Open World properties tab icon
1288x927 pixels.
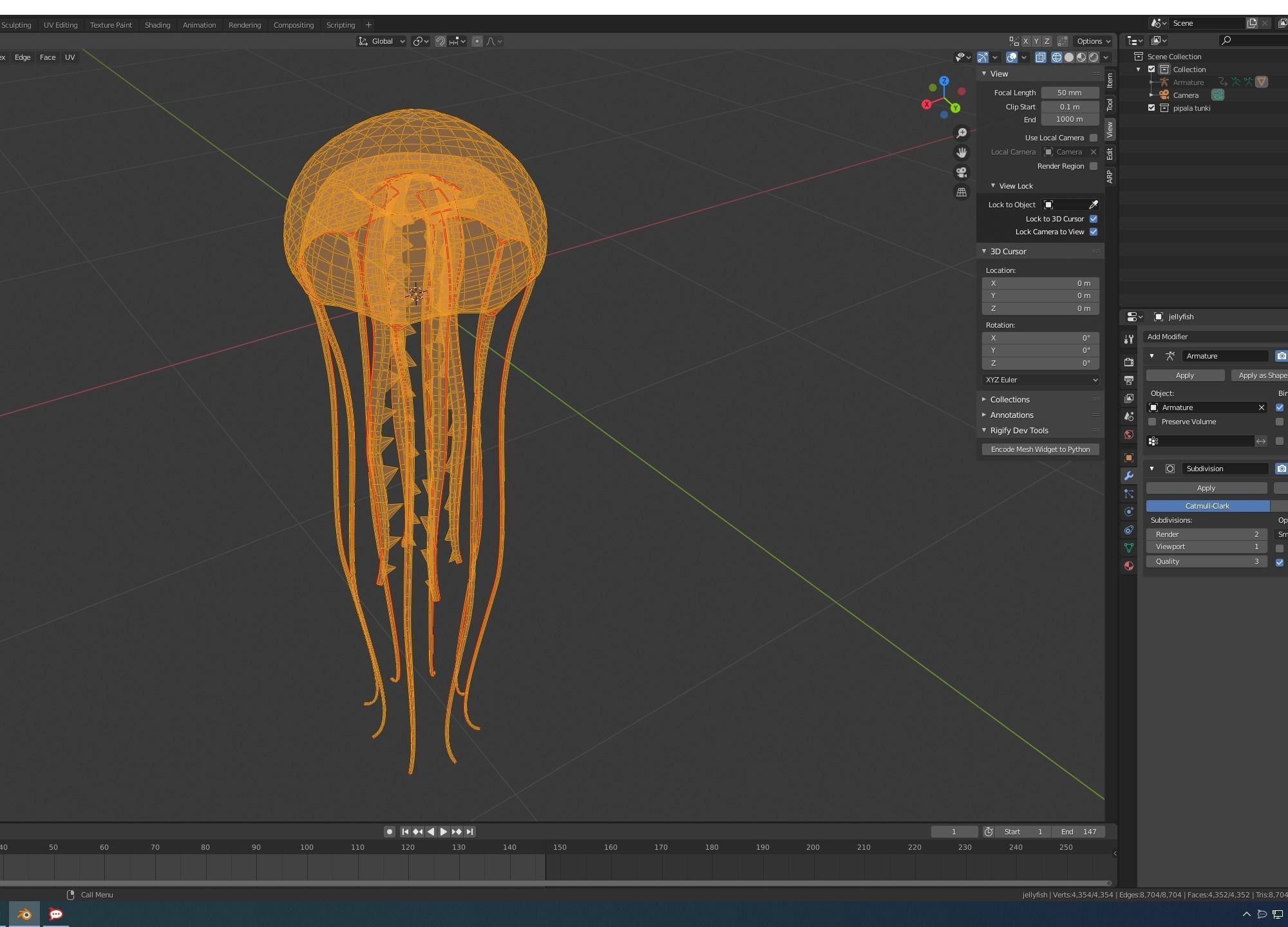pyautogui.click(x=1129, y=435)
